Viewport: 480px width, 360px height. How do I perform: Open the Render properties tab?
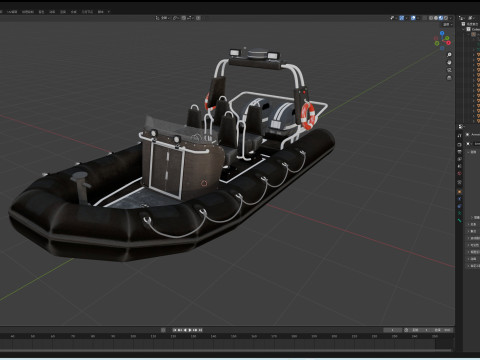460,144
